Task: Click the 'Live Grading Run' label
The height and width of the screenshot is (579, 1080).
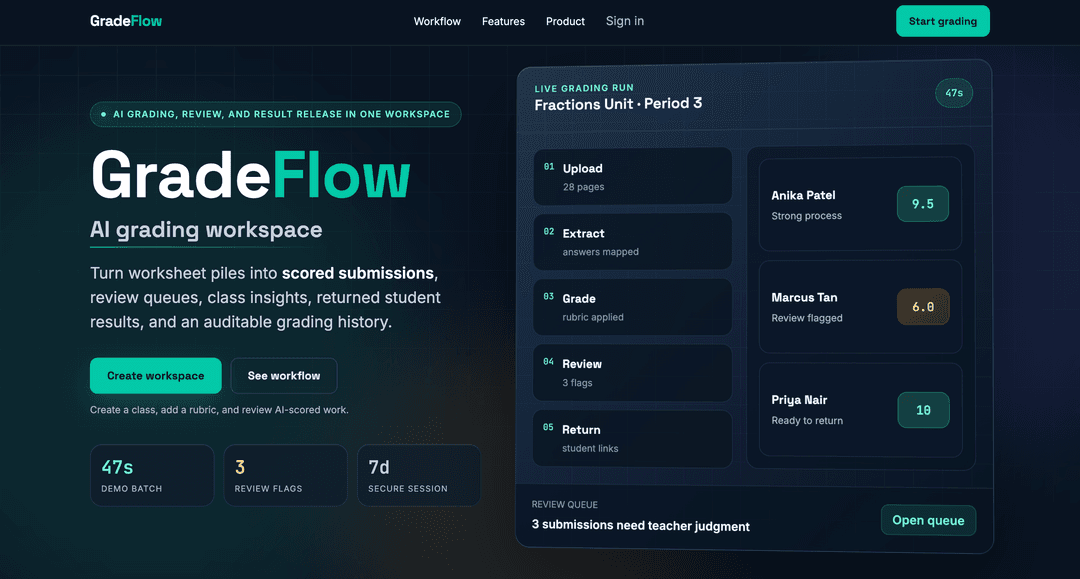Action: [x=584, y=88]
